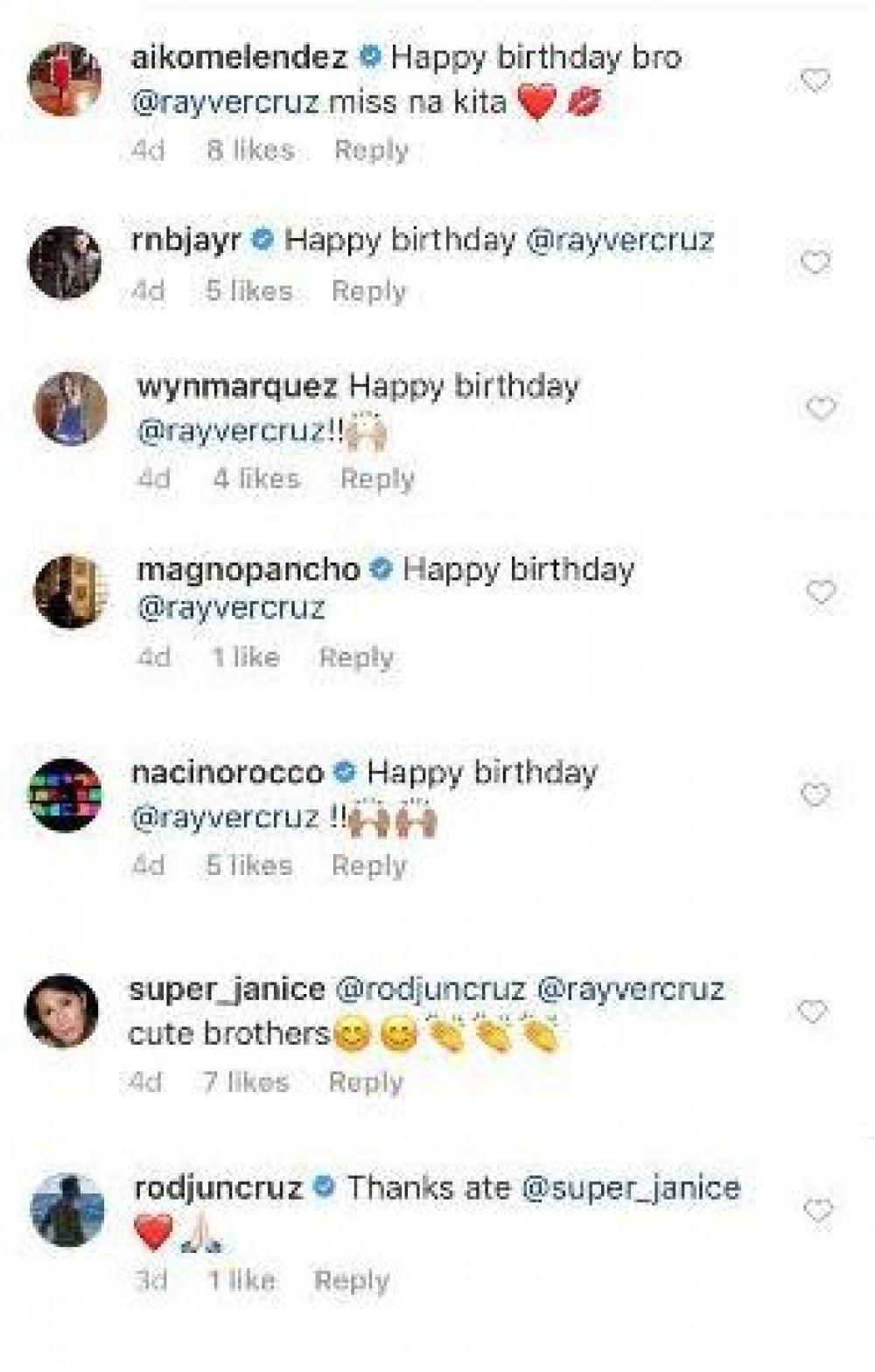The height and width of the screenshot is (1372, 875).
Task: Open the nacinorocco username link
Action: pos(227,773)
